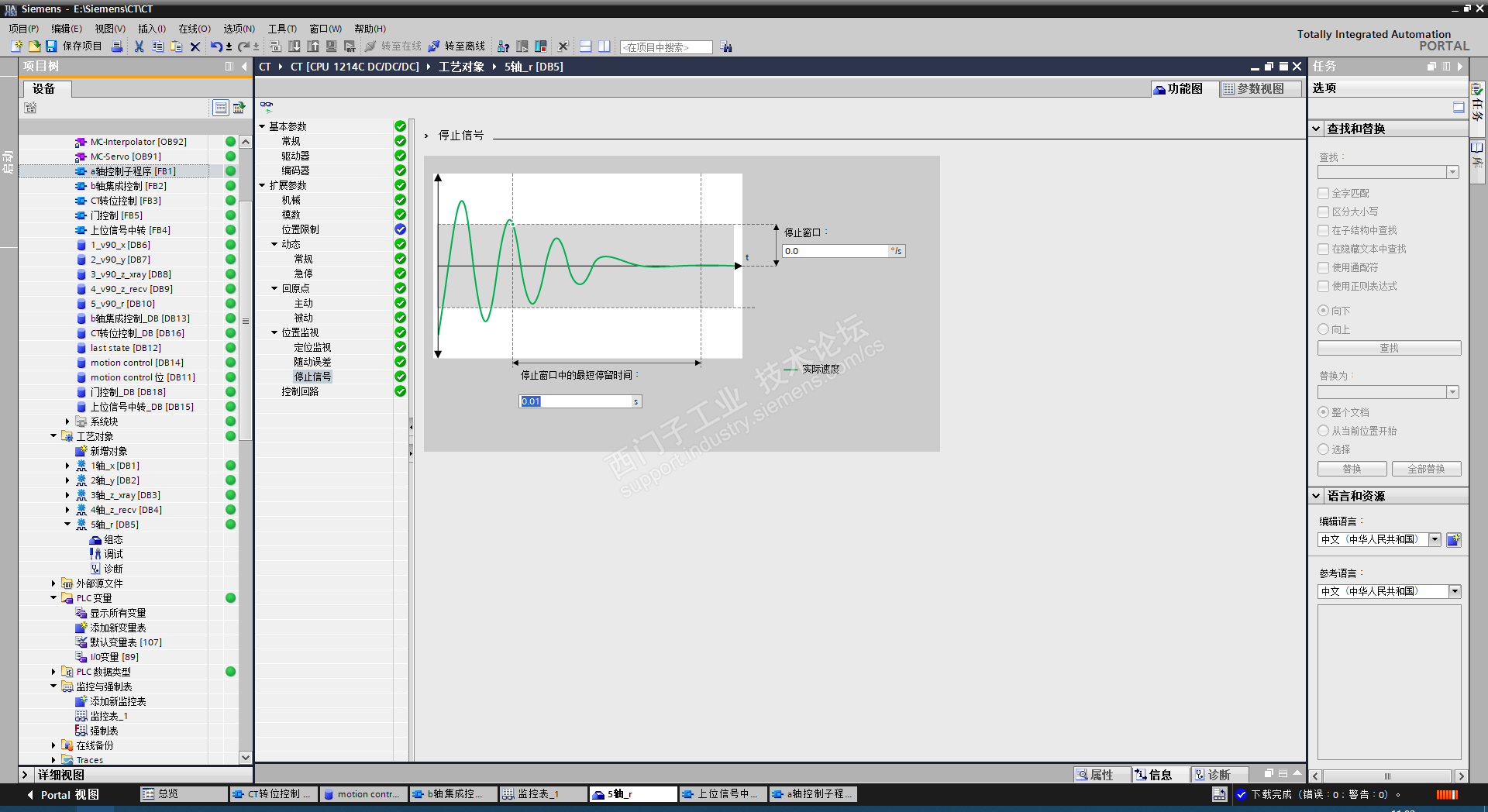1488x812 pixels.
Task: Collapse the project tree panel arrow
Action: (244, 67)
